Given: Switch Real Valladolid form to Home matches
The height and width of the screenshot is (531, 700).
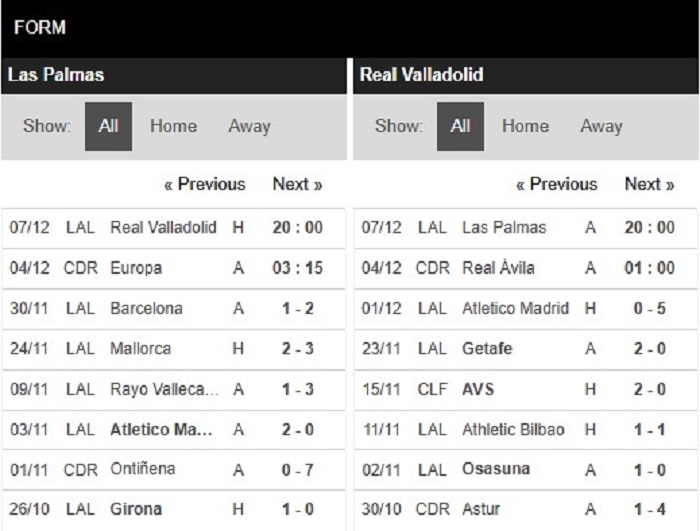Looking at the screenshot, I should tap(525, 126).
